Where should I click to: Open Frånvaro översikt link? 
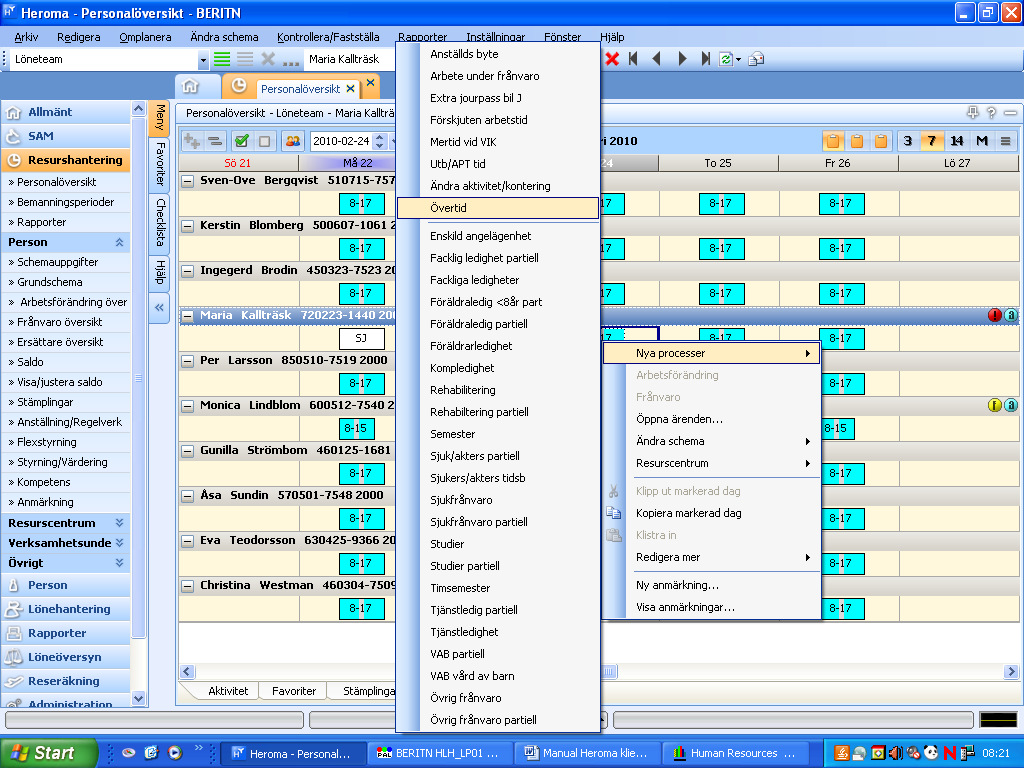coord(59,322)
